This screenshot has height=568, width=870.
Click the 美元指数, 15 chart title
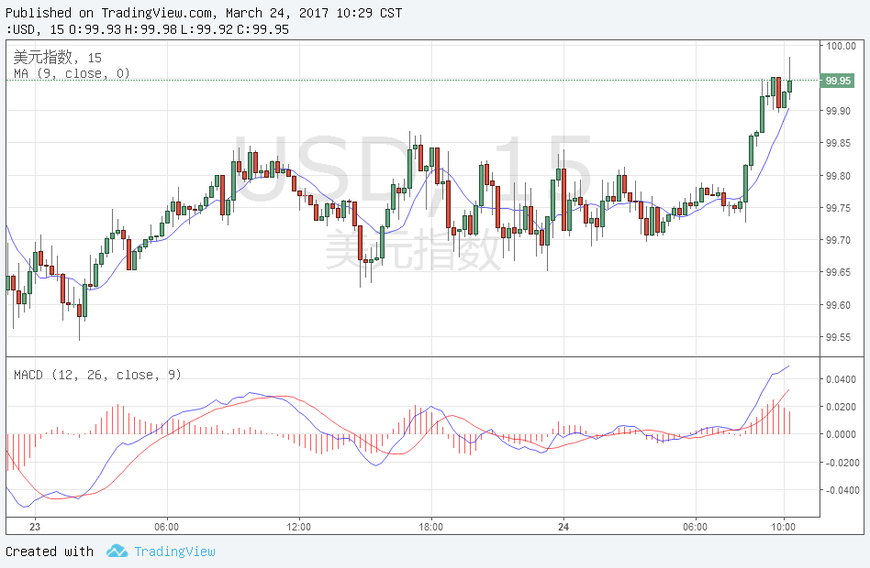[58, 57]
